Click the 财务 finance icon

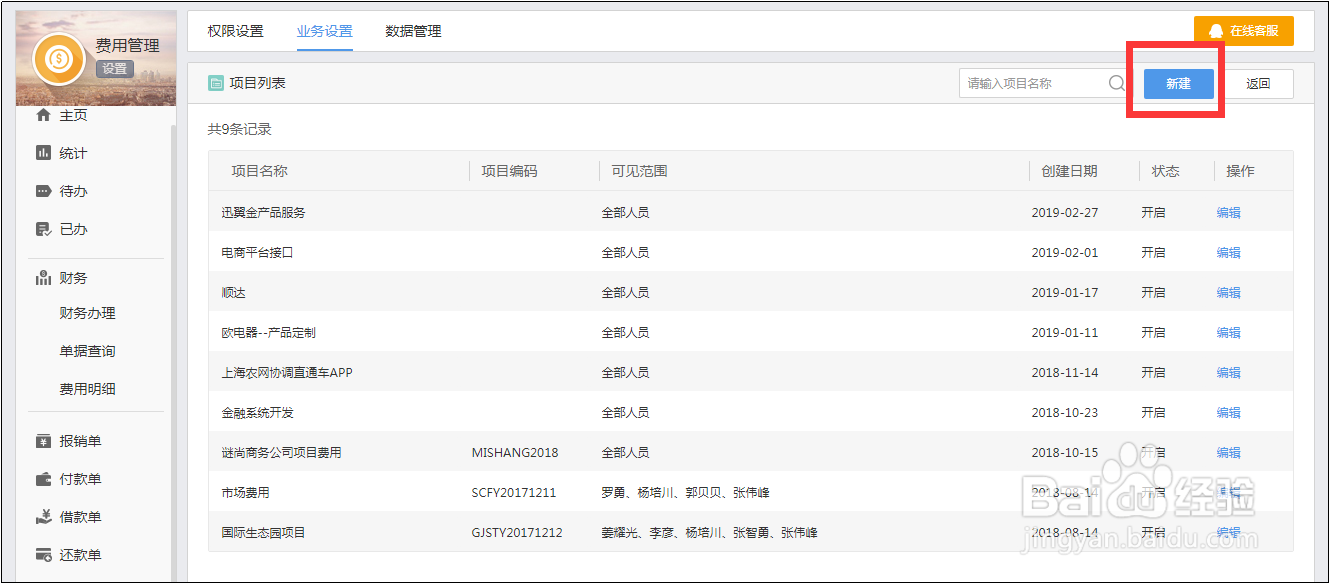pyautogui.click(x=43, y=277)
